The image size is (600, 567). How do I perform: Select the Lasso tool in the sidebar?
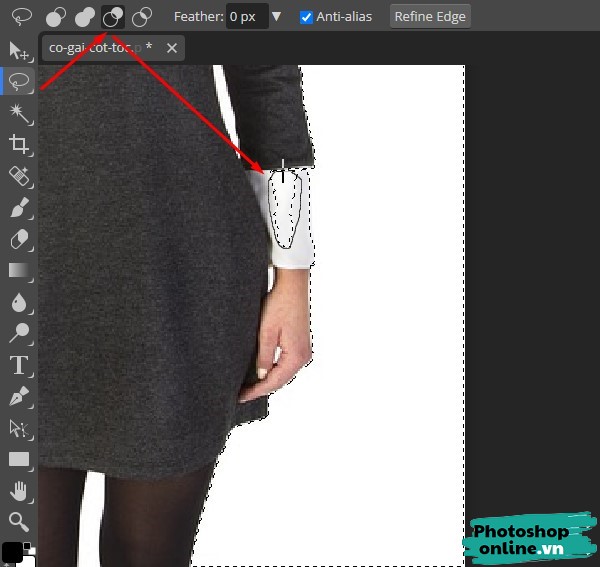tap(18, 81)
